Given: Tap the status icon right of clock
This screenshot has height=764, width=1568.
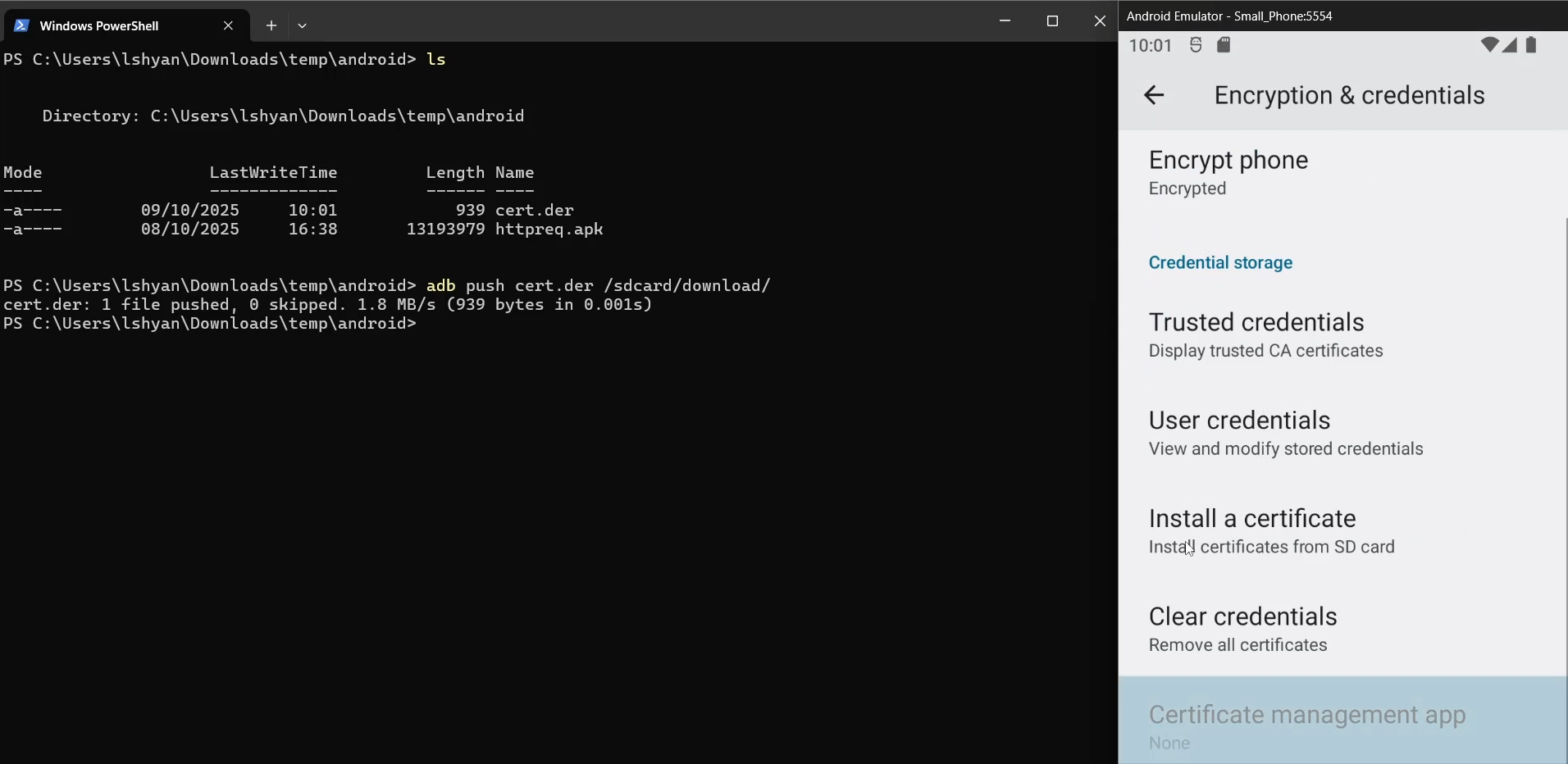Looking at the screenshot, I should coord(1196,45).
